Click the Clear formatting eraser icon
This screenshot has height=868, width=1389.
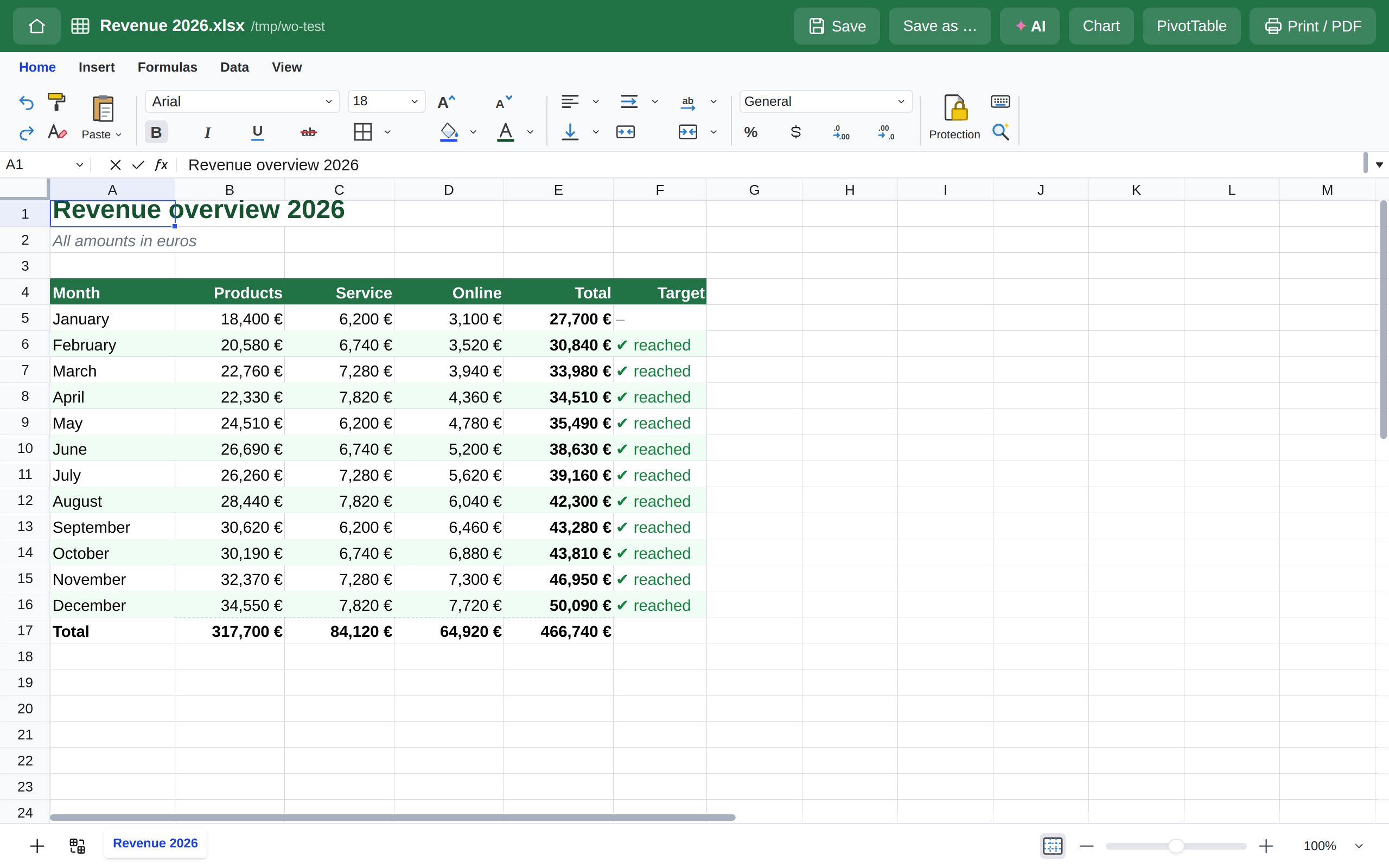(57, 132)
